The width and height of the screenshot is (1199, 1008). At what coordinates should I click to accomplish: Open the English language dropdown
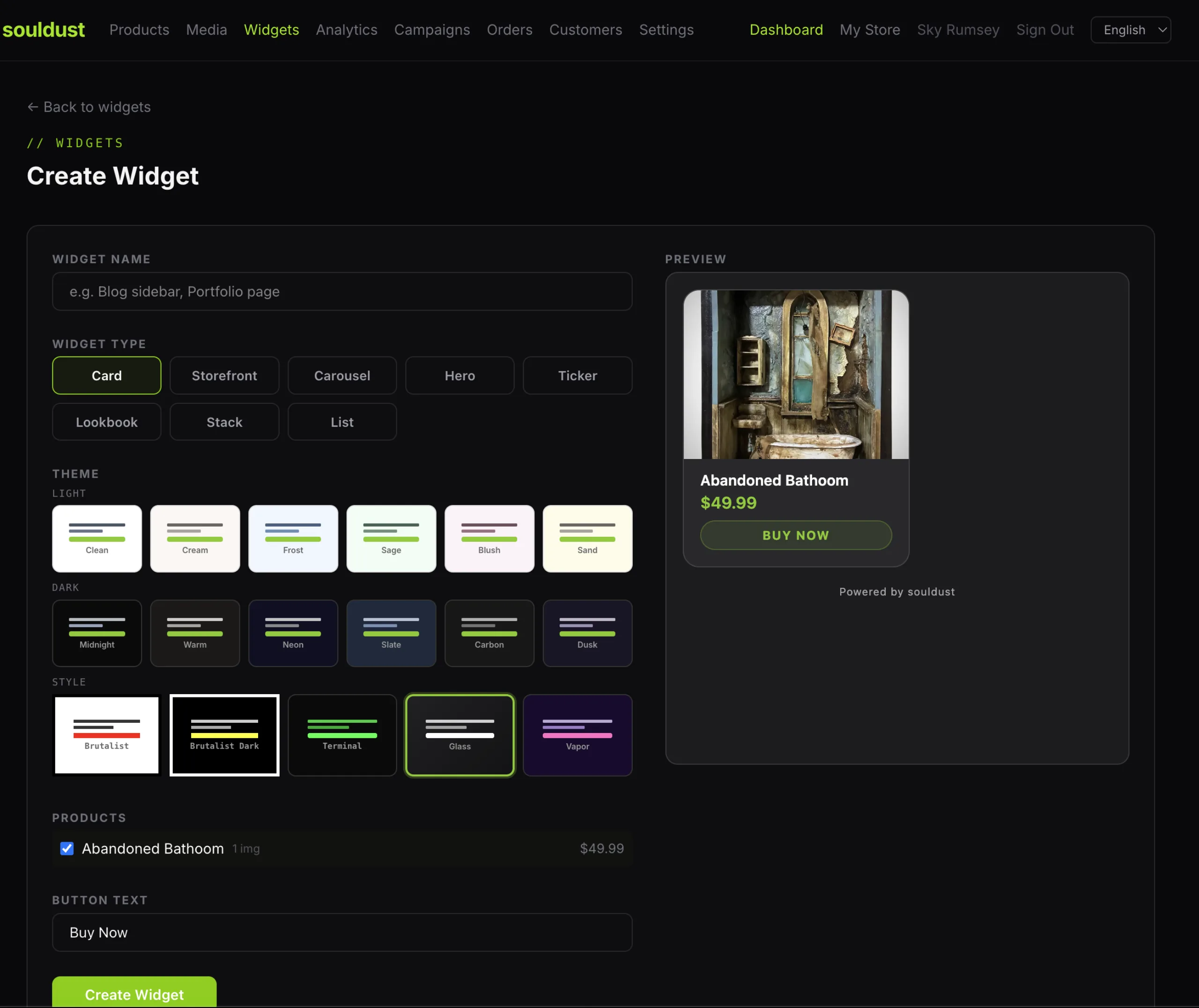(x=1130, y=30)
